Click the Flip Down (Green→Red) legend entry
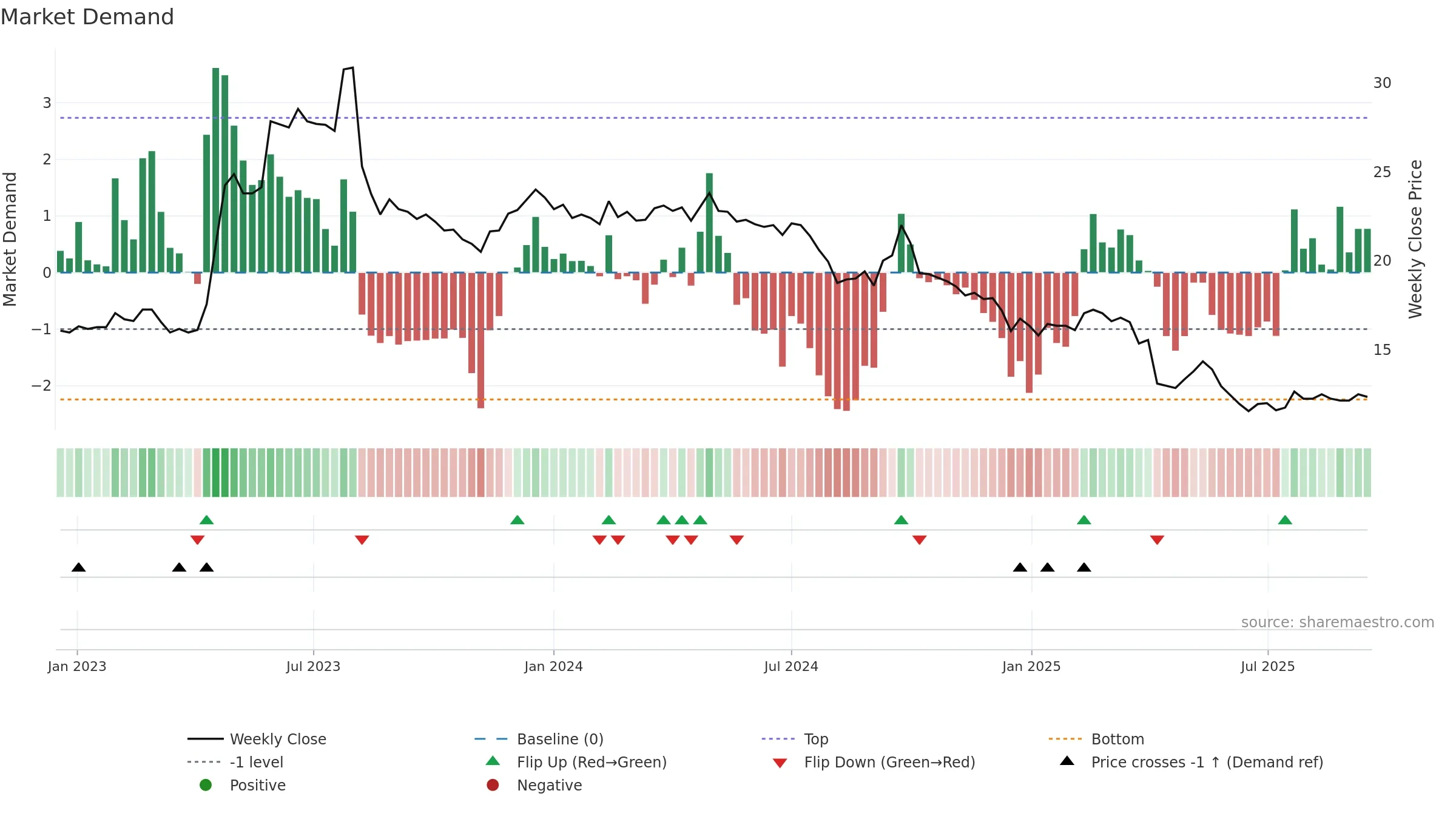1456x819 pixels. pyautogui.click(x=874, y=762)
